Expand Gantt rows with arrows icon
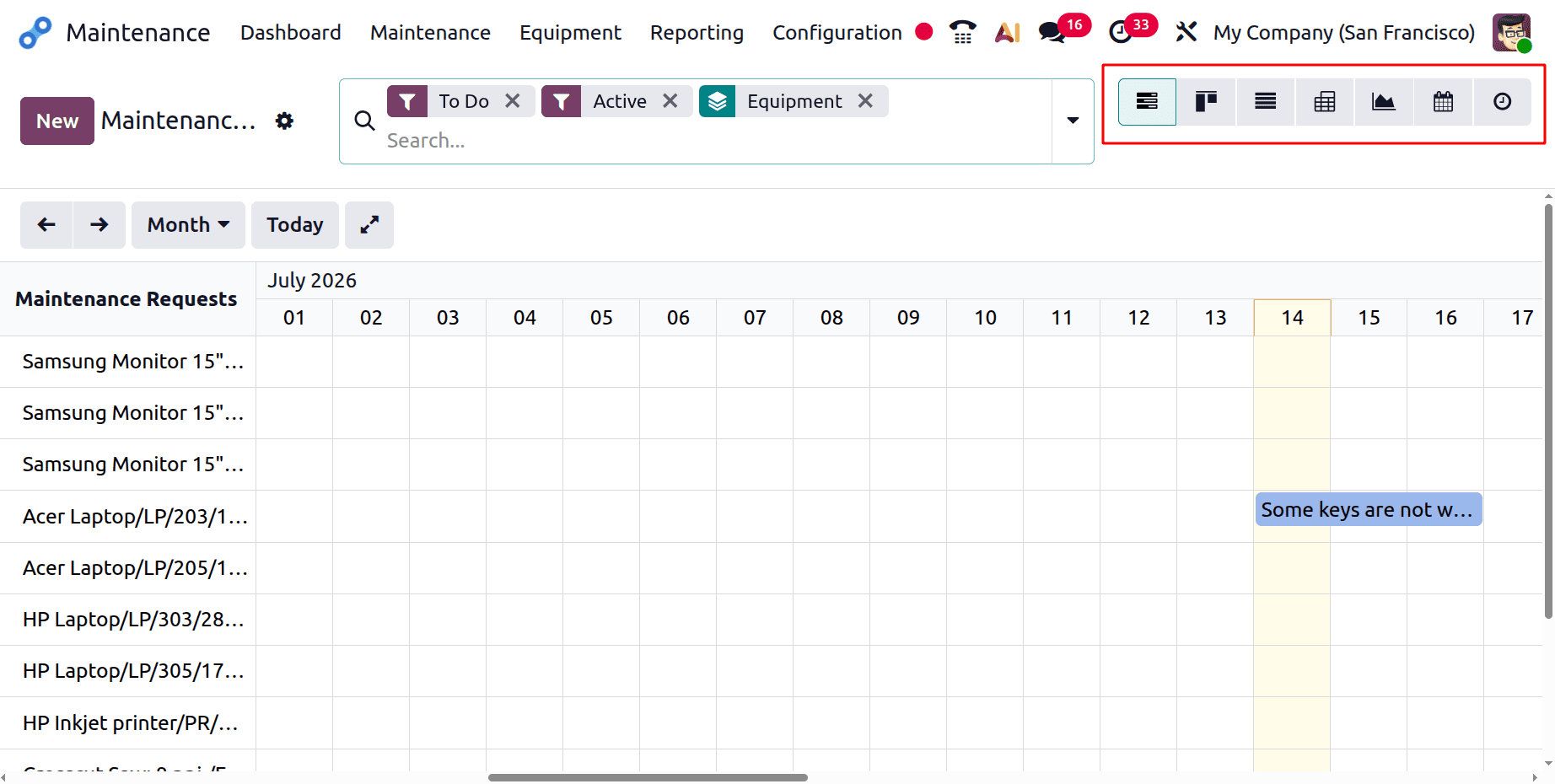This screenshot has width=1555, height=784. [x=369, y=225]
